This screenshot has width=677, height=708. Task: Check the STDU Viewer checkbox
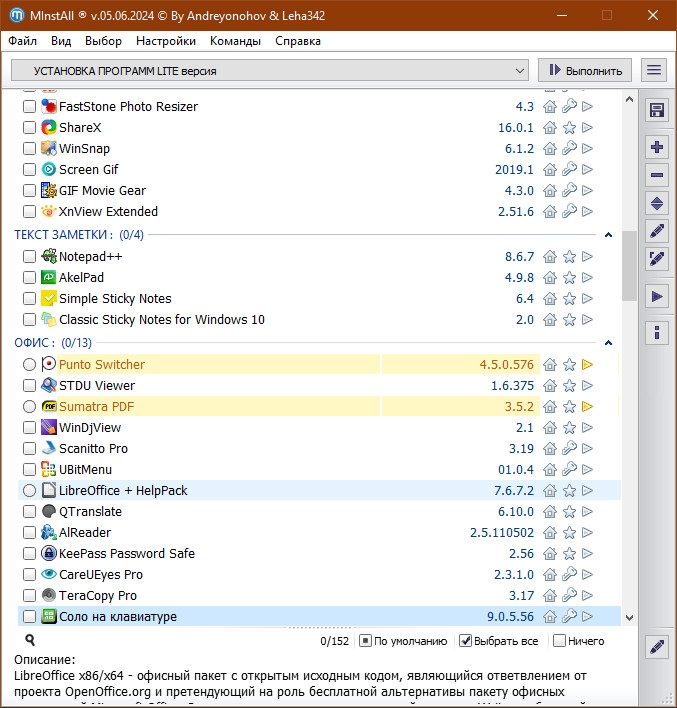[29, 386]
